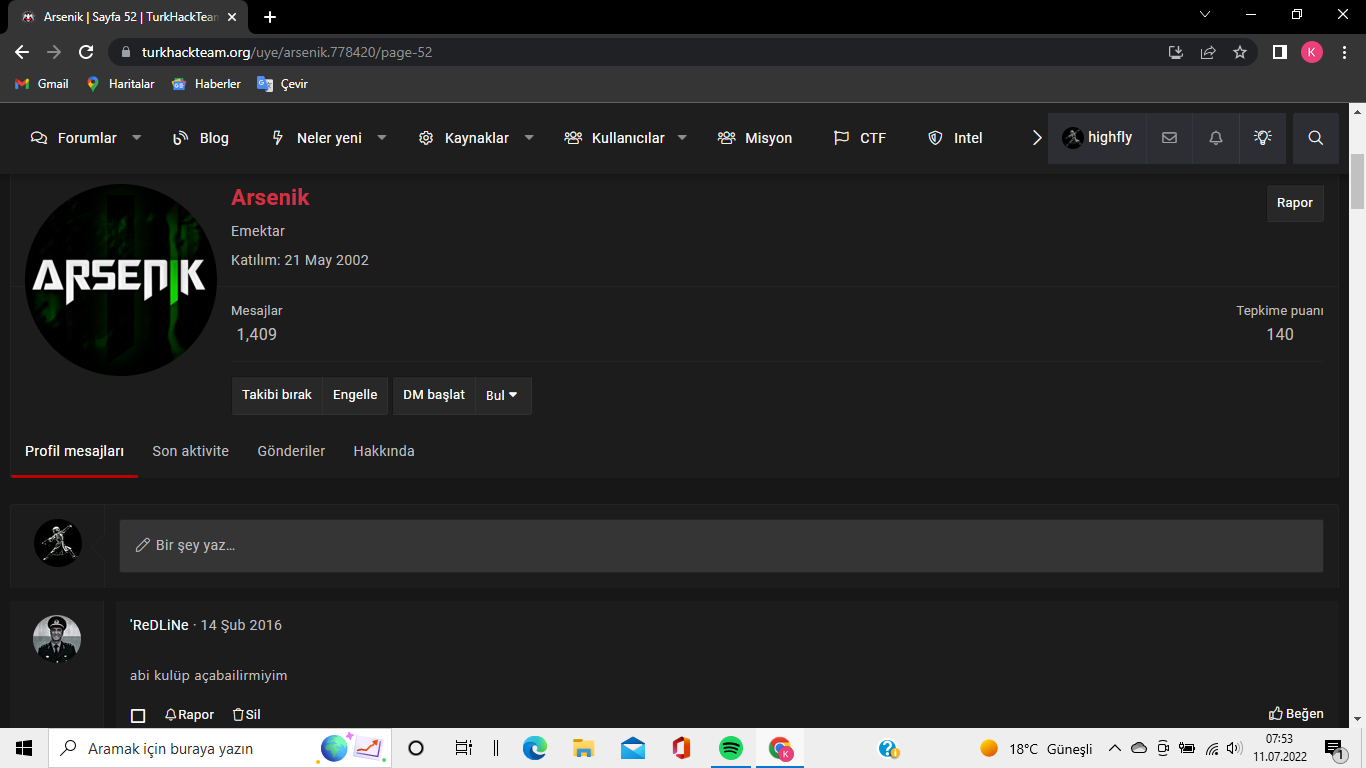This screenshot has width=1366, height=768.
Task: Open Office from the taskbar
Action: 682,748
